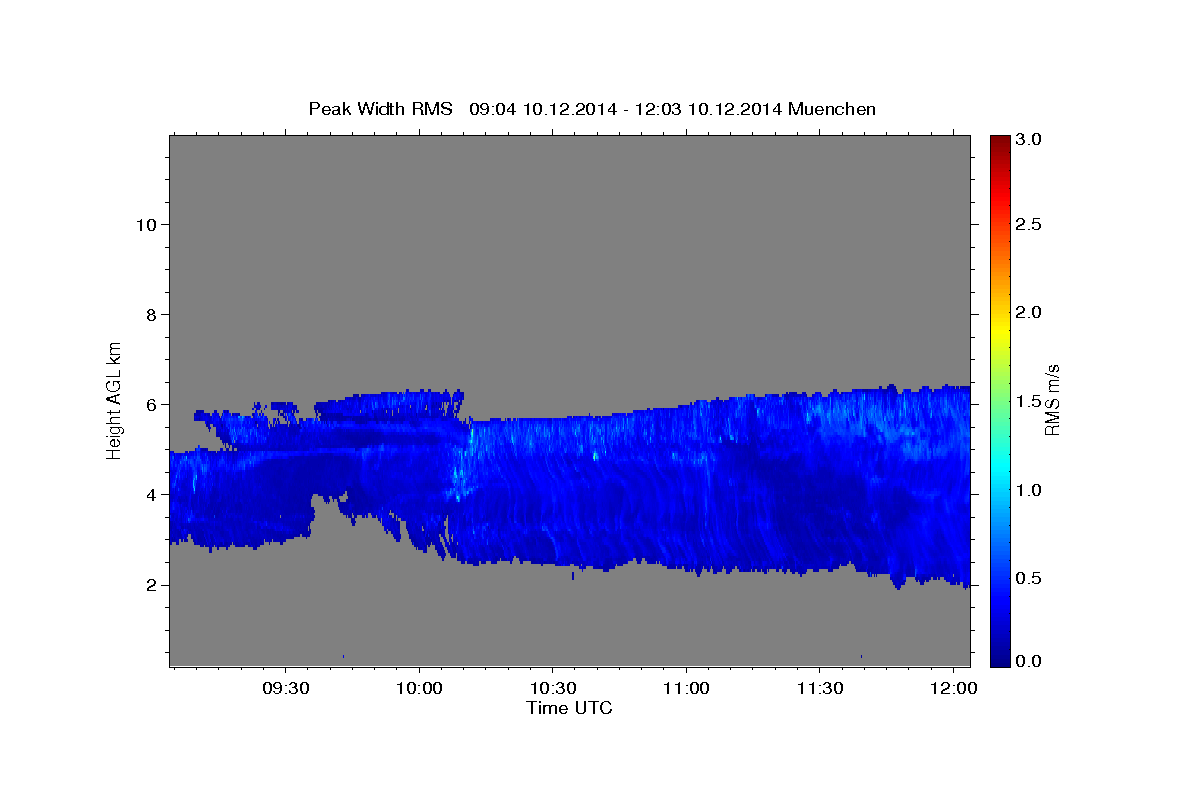Click the 'RMS m/s' colorbar title
The image size is (1200, 800).
tap(1052, 400)
